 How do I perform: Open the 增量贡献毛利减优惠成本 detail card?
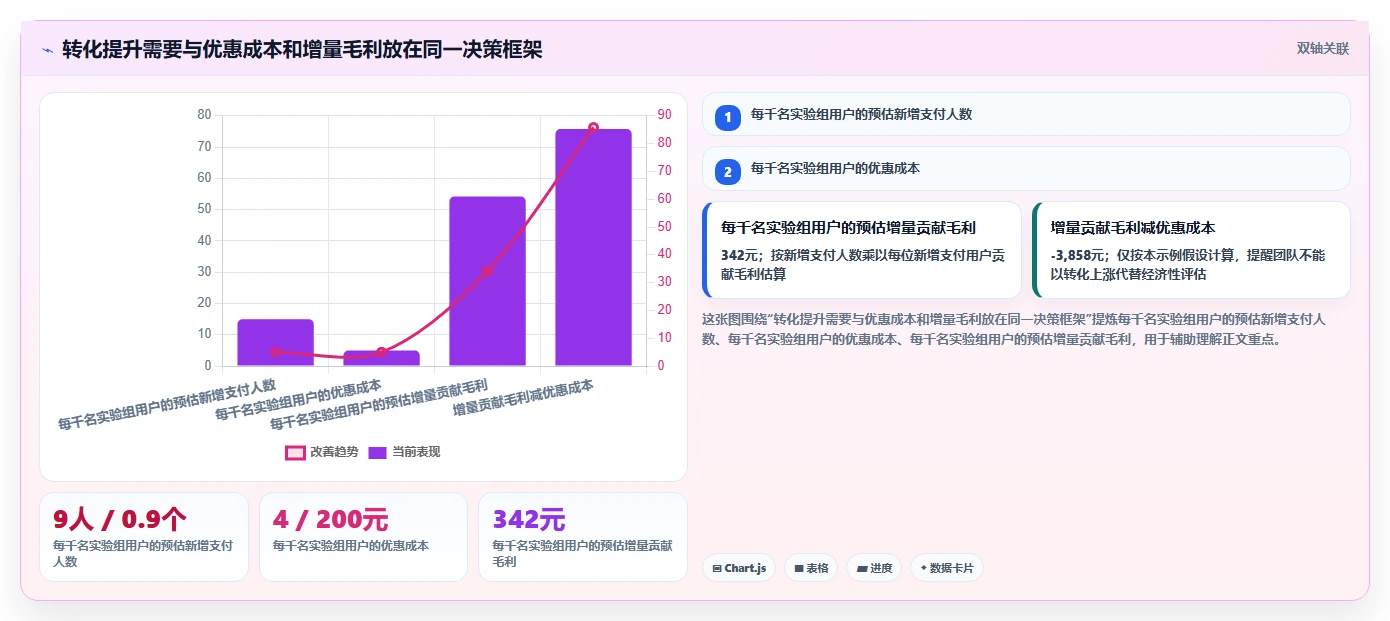[1191, 250]
